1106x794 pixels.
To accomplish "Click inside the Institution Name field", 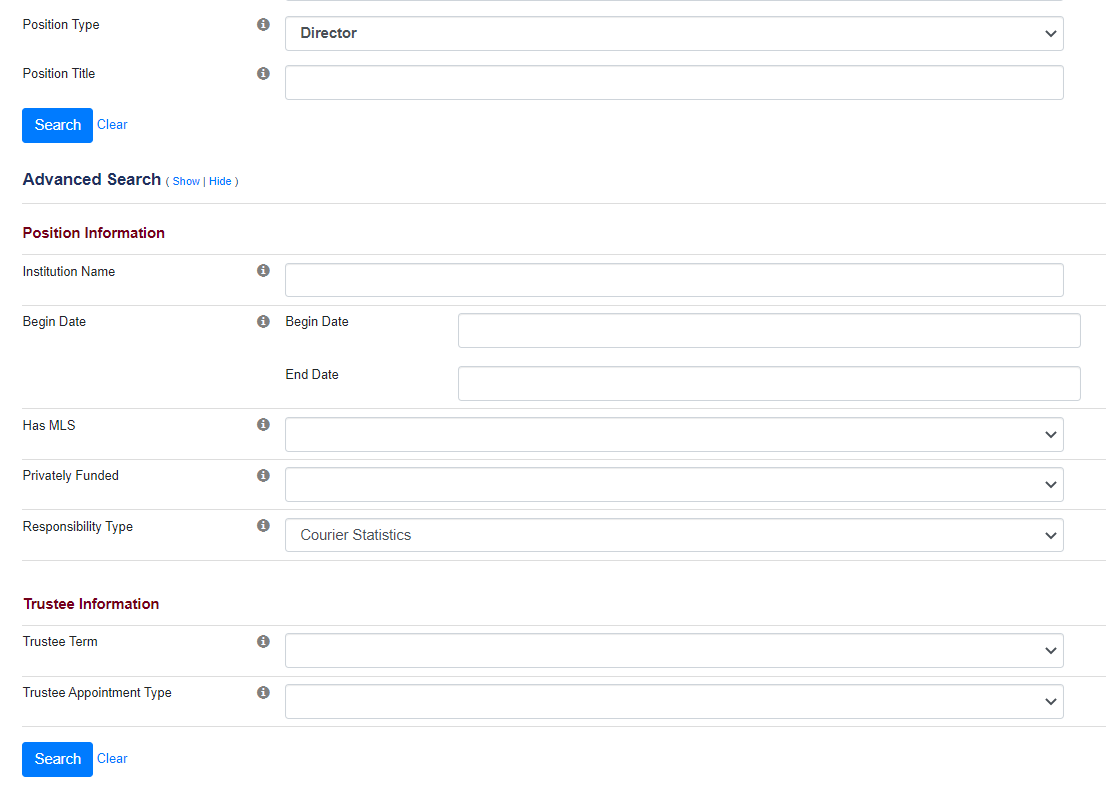I will coord(674,279).
